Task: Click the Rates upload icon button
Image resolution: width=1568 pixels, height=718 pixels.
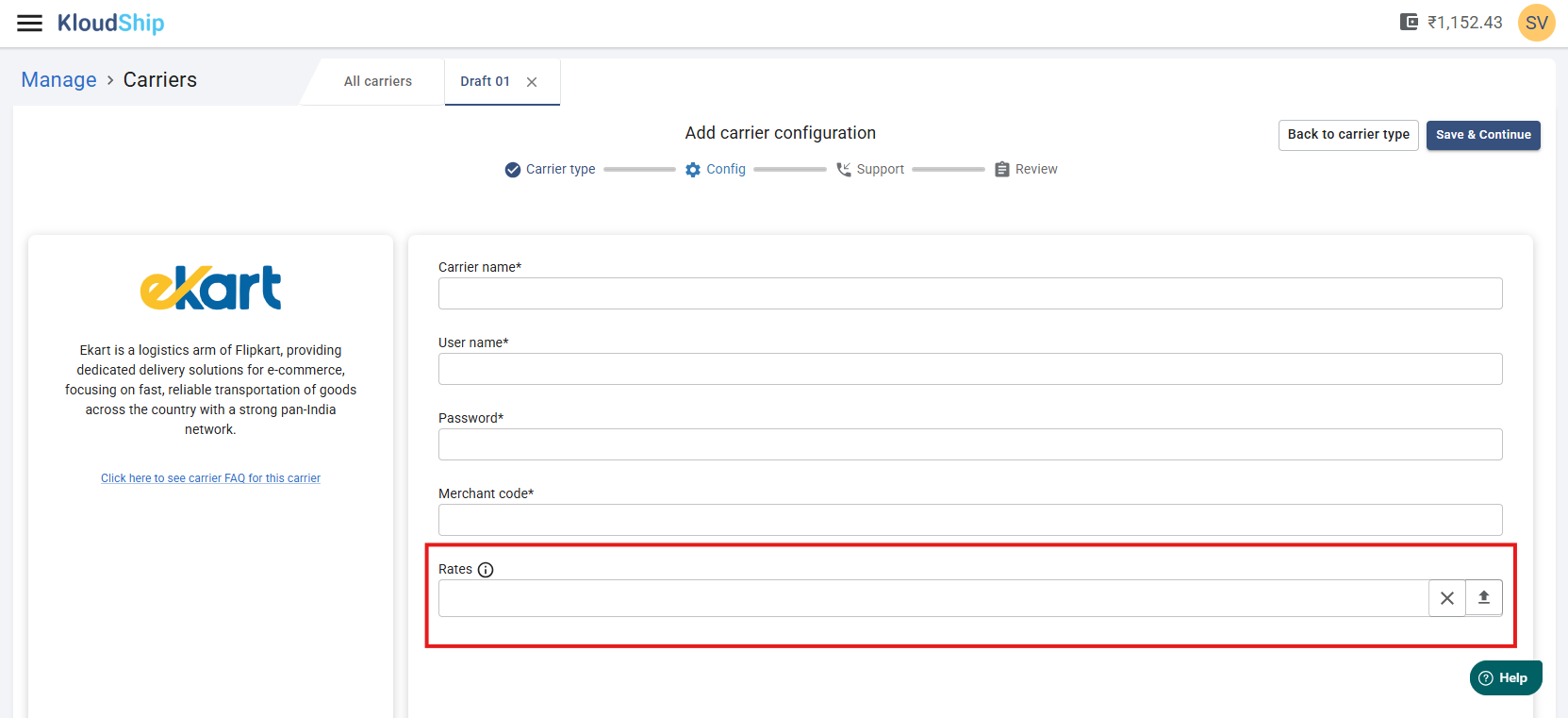Action: click(1484, 597)
